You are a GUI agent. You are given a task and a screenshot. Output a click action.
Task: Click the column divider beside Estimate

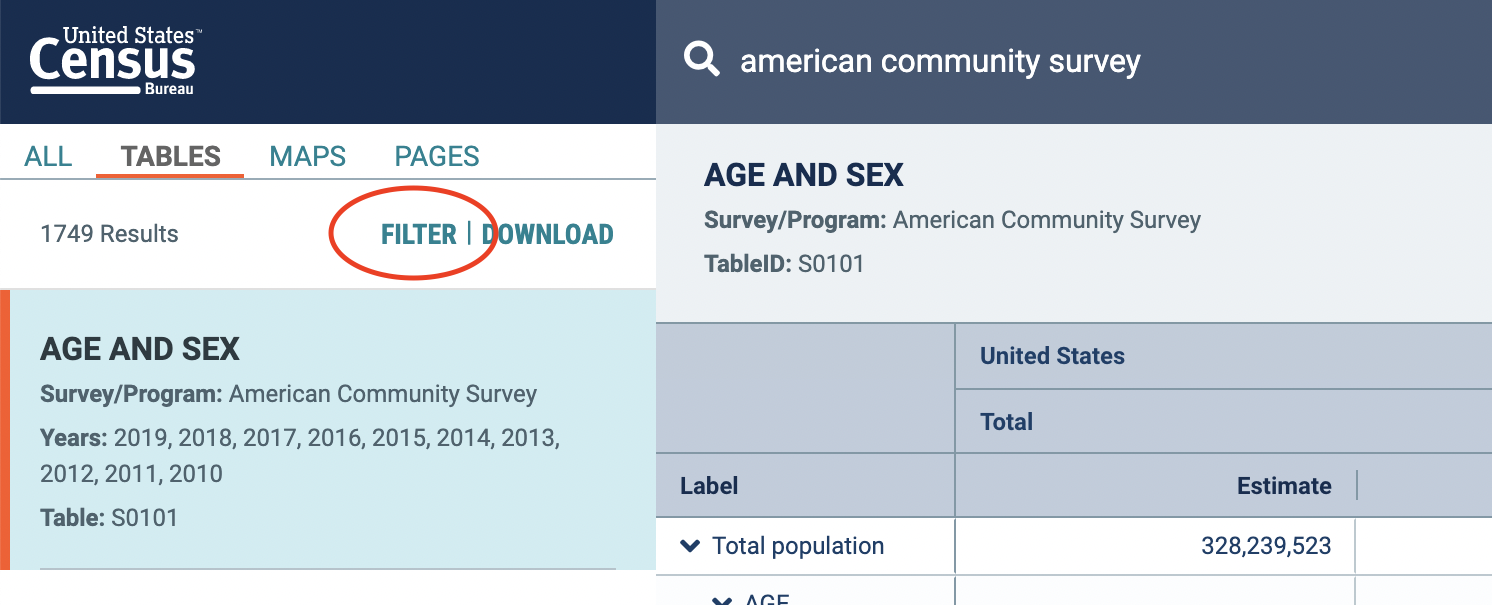point(1357,486)
